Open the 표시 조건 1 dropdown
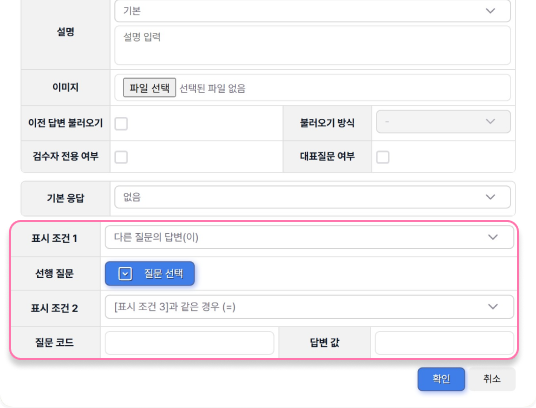Viewport: 536px width, 408px height. pyautogui.click(x=309, y=237)
